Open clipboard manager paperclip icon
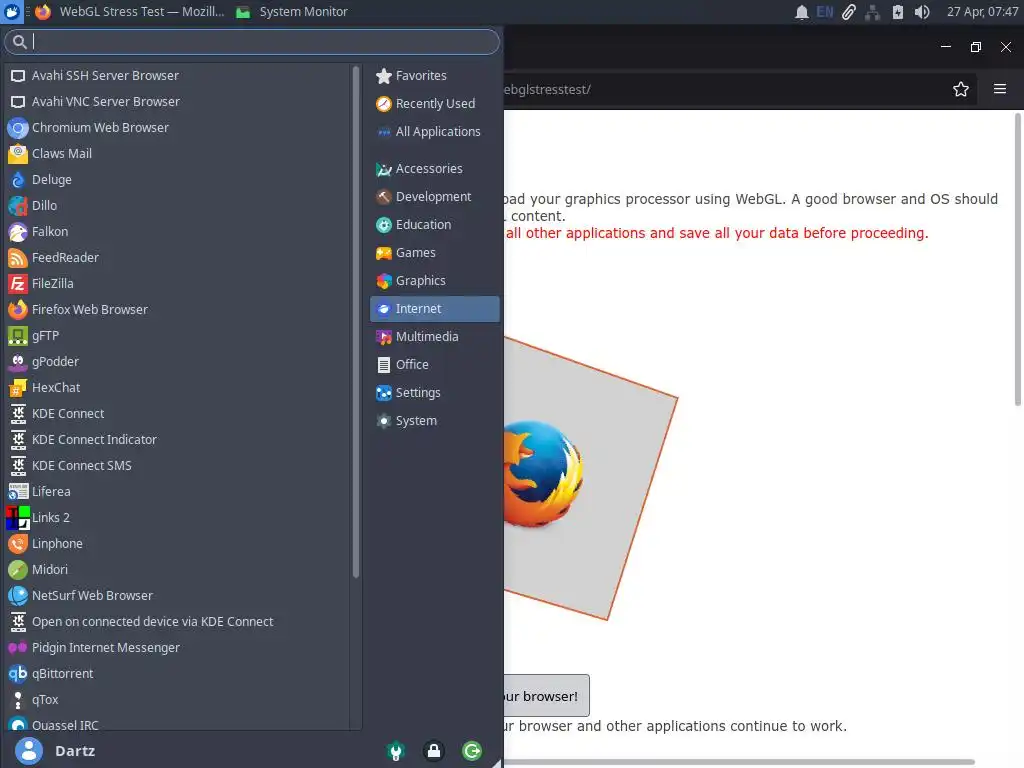 pos(848,12)
